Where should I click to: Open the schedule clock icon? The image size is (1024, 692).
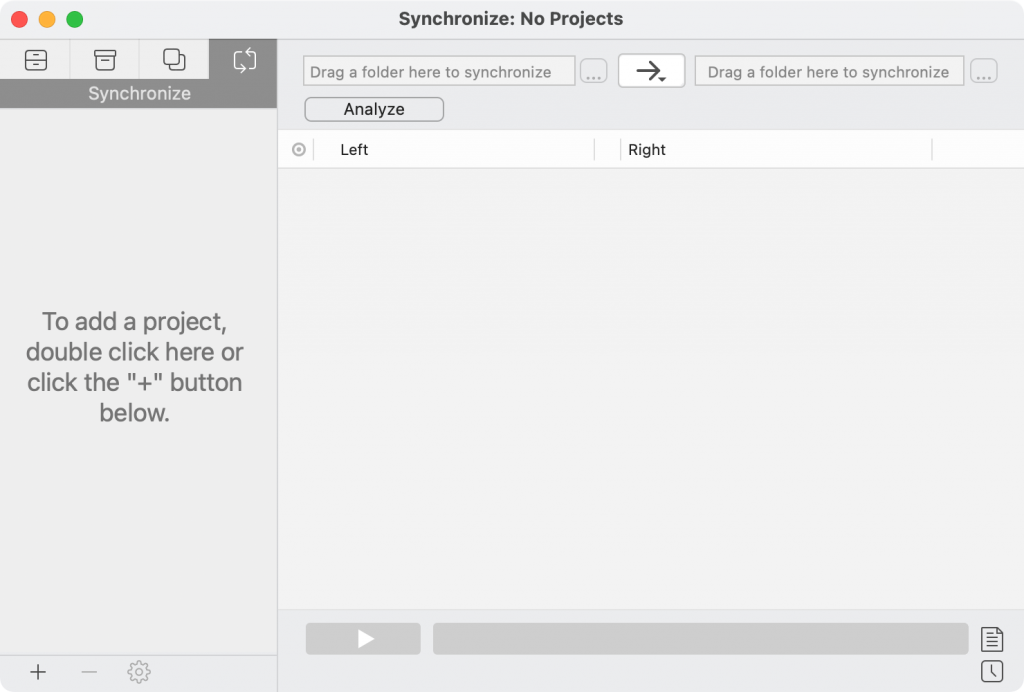click(992, 671)
